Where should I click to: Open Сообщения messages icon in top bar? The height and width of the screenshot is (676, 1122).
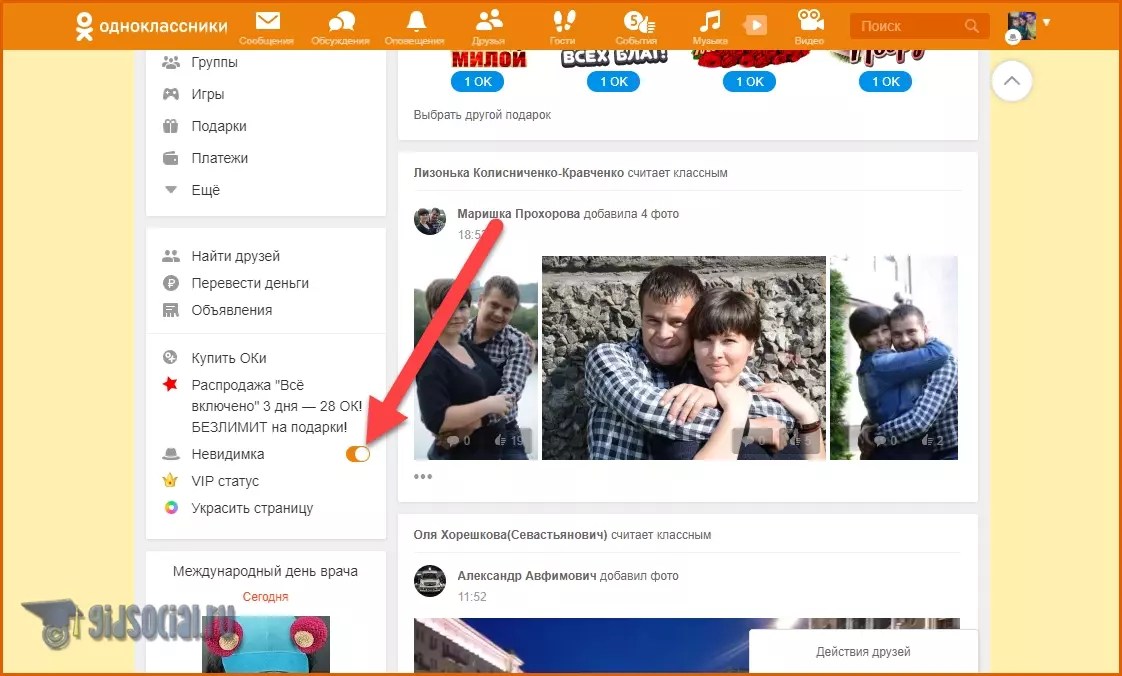[x=266, y=24]
